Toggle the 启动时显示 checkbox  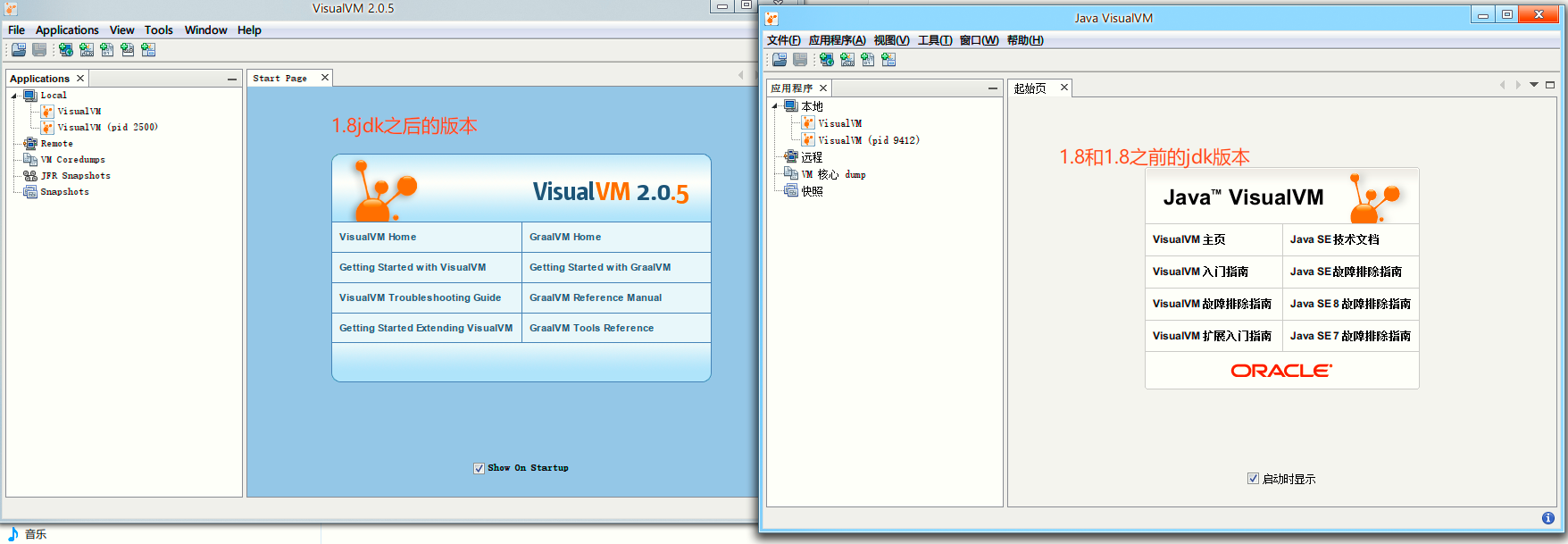click(x=1253, y=479)
